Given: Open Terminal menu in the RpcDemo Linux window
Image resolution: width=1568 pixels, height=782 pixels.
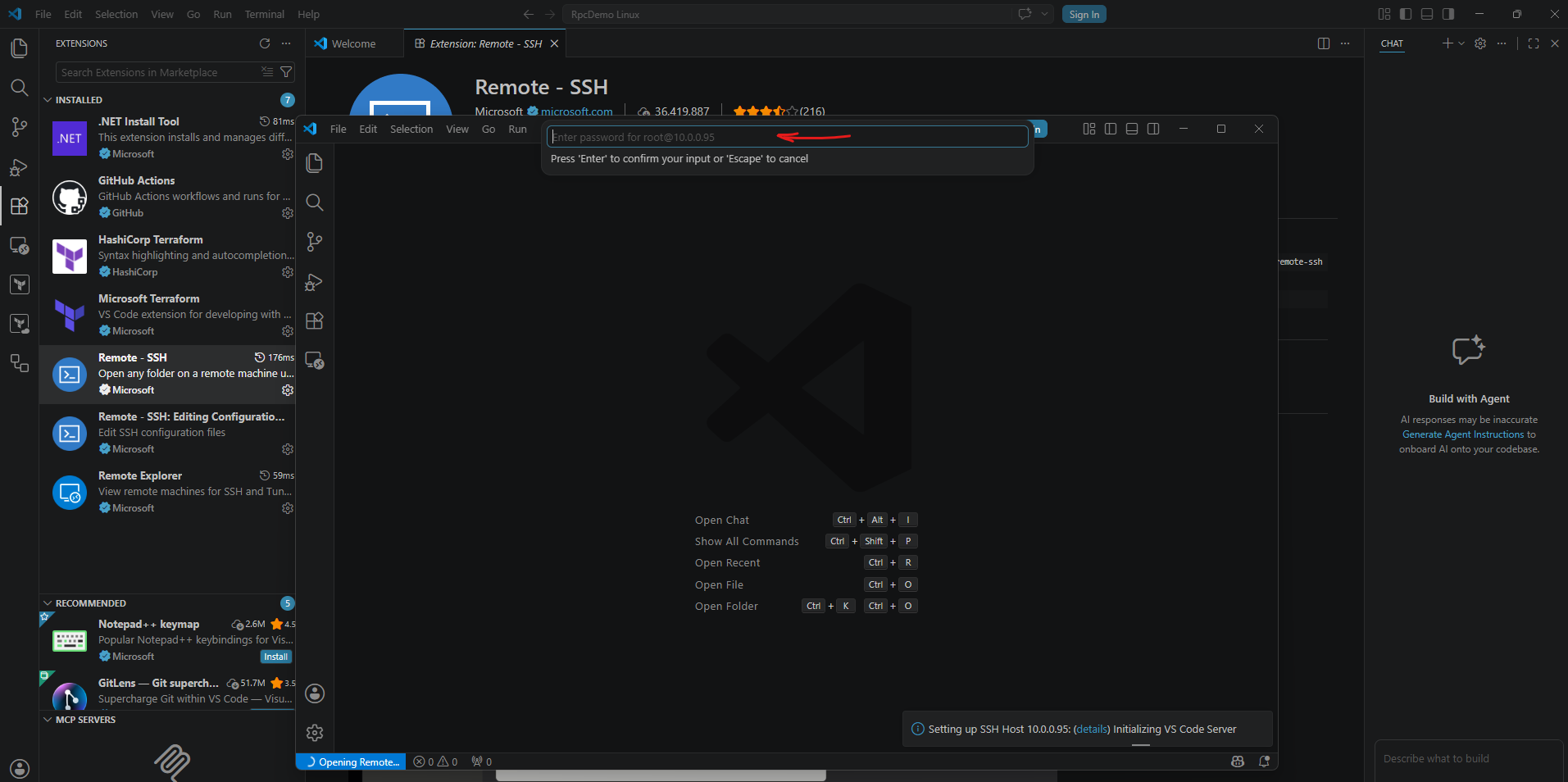Looking at the screenshot, I should (264, 14).
